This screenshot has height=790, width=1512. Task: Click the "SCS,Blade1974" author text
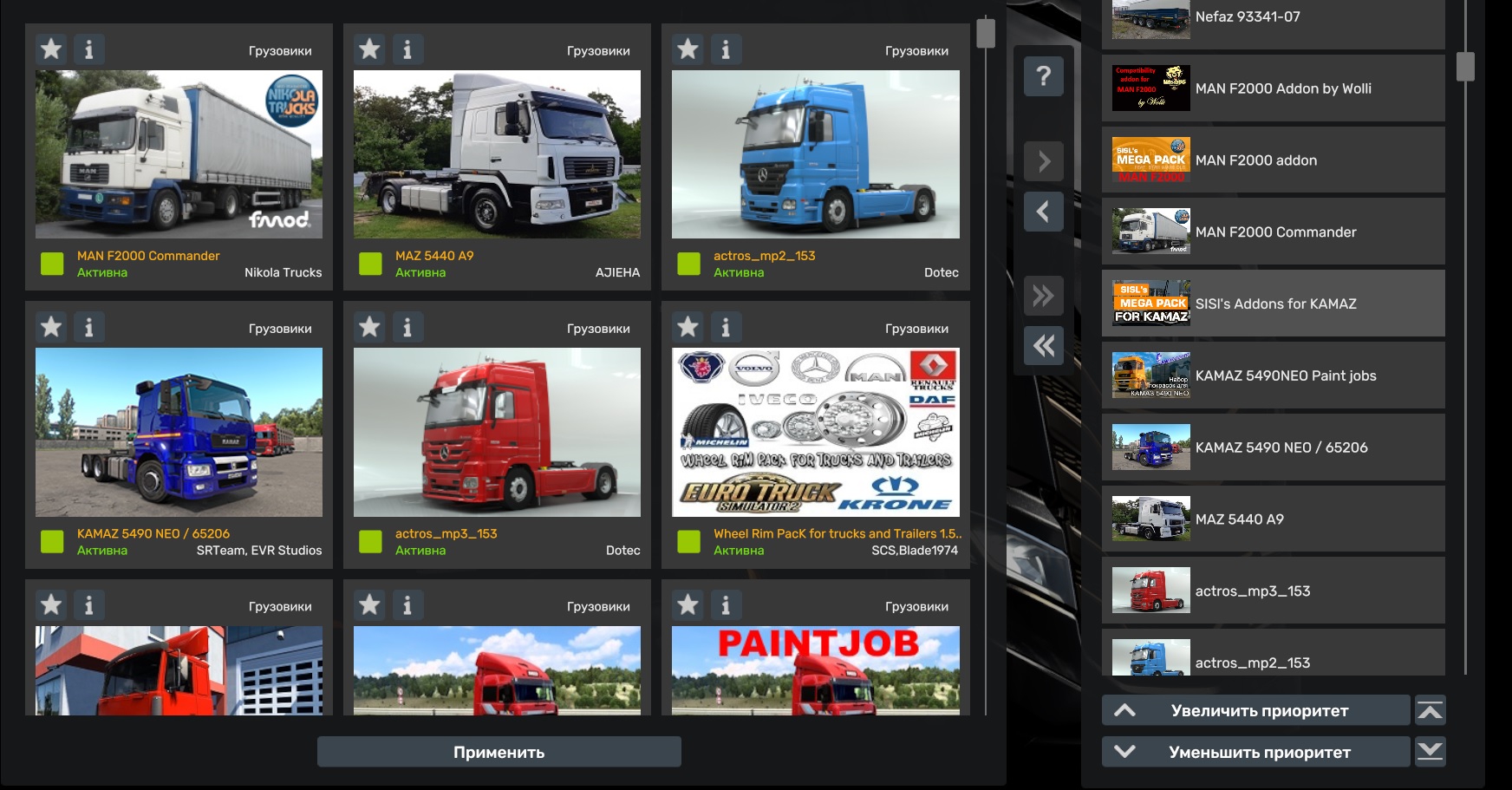coord(915,550)
